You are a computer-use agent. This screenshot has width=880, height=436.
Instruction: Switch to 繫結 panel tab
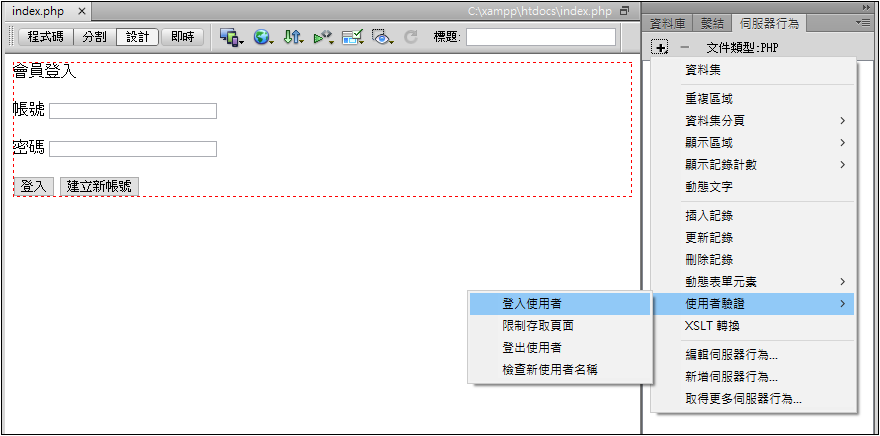pyautogui.click(x=713, y=23)
